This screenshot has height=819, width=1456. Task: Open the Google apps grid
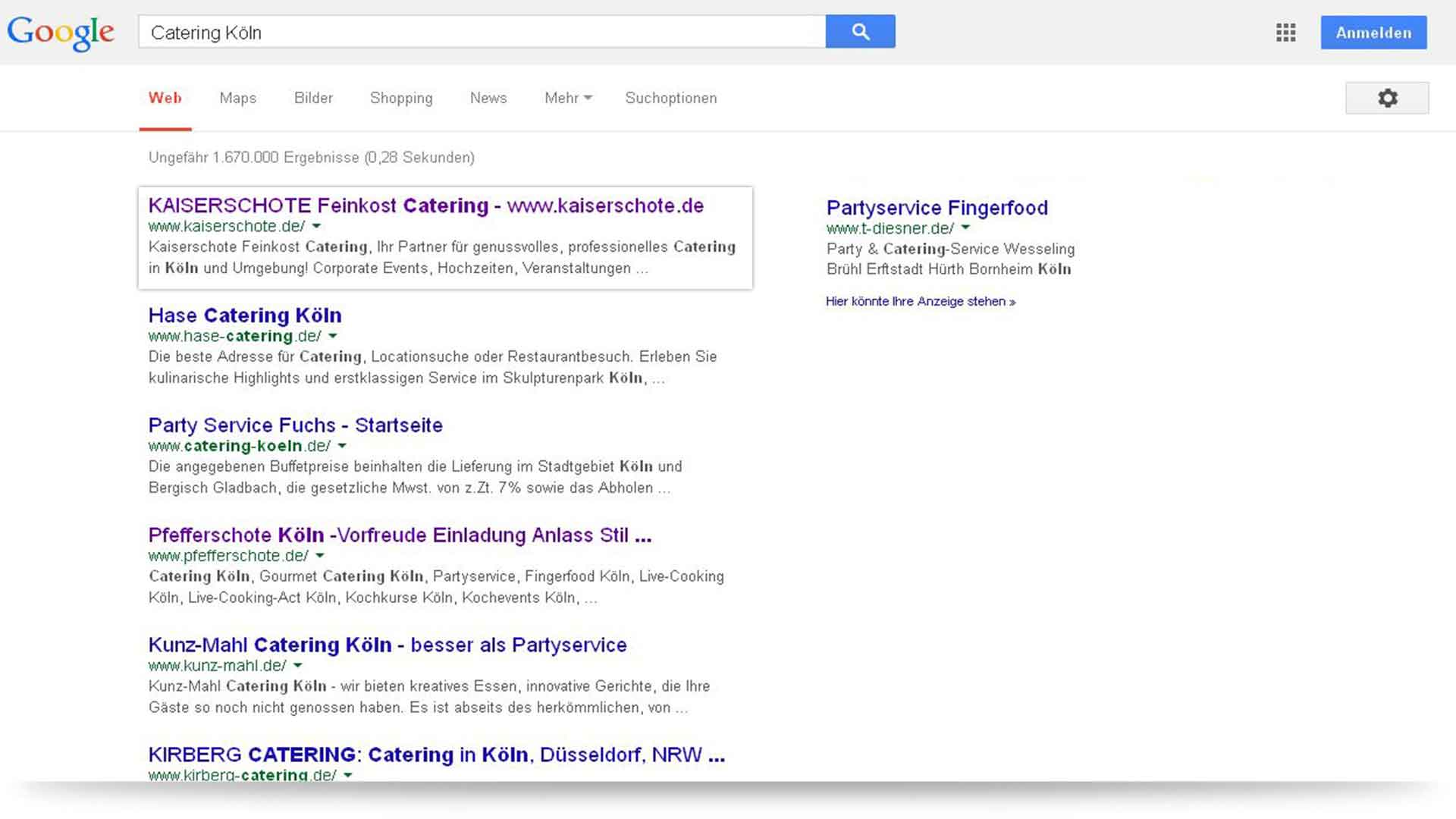click(1285, 33)
